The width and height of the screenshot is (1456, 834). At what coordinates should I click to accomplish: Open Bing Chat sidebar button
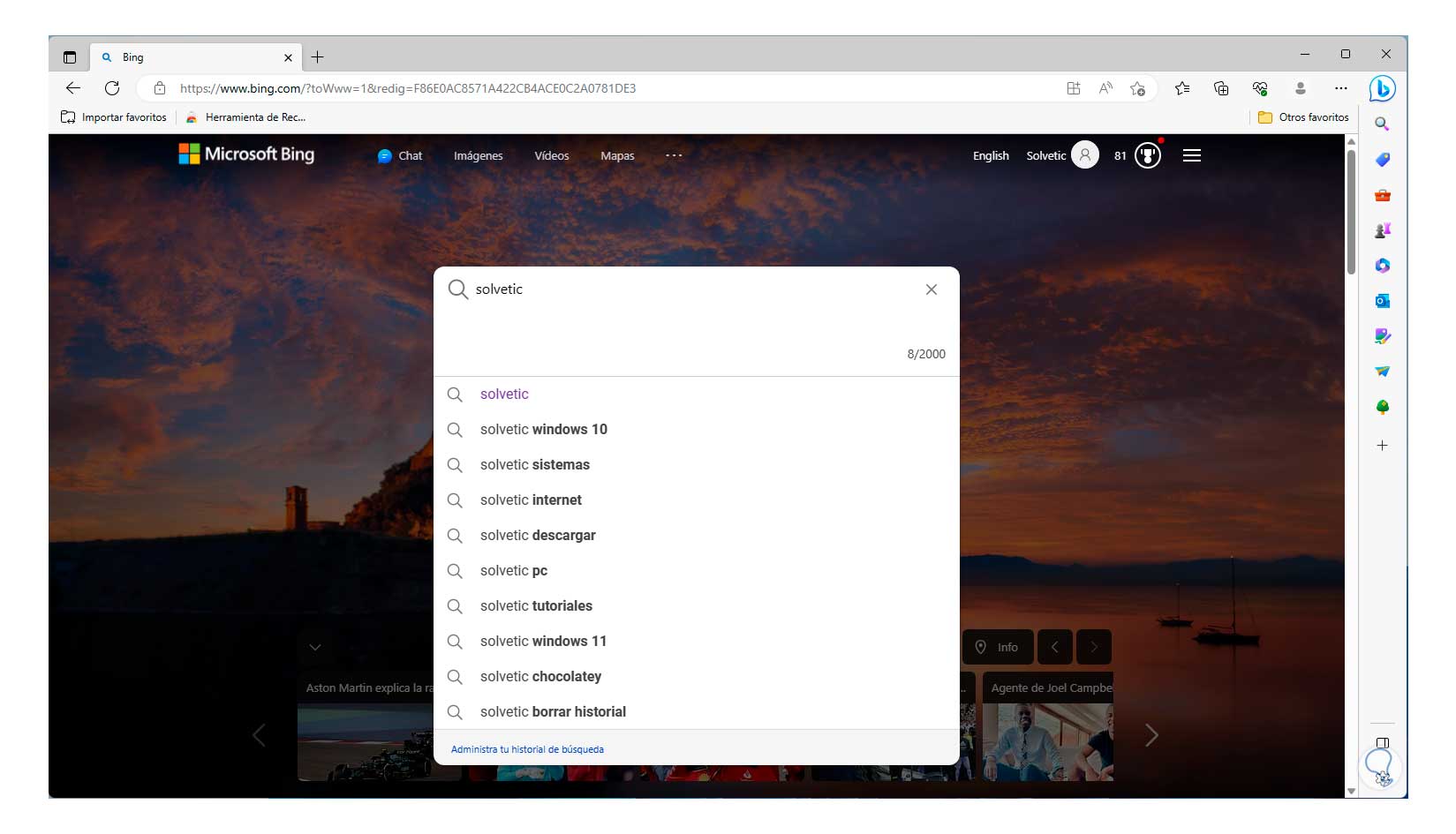coord(1382,88)
